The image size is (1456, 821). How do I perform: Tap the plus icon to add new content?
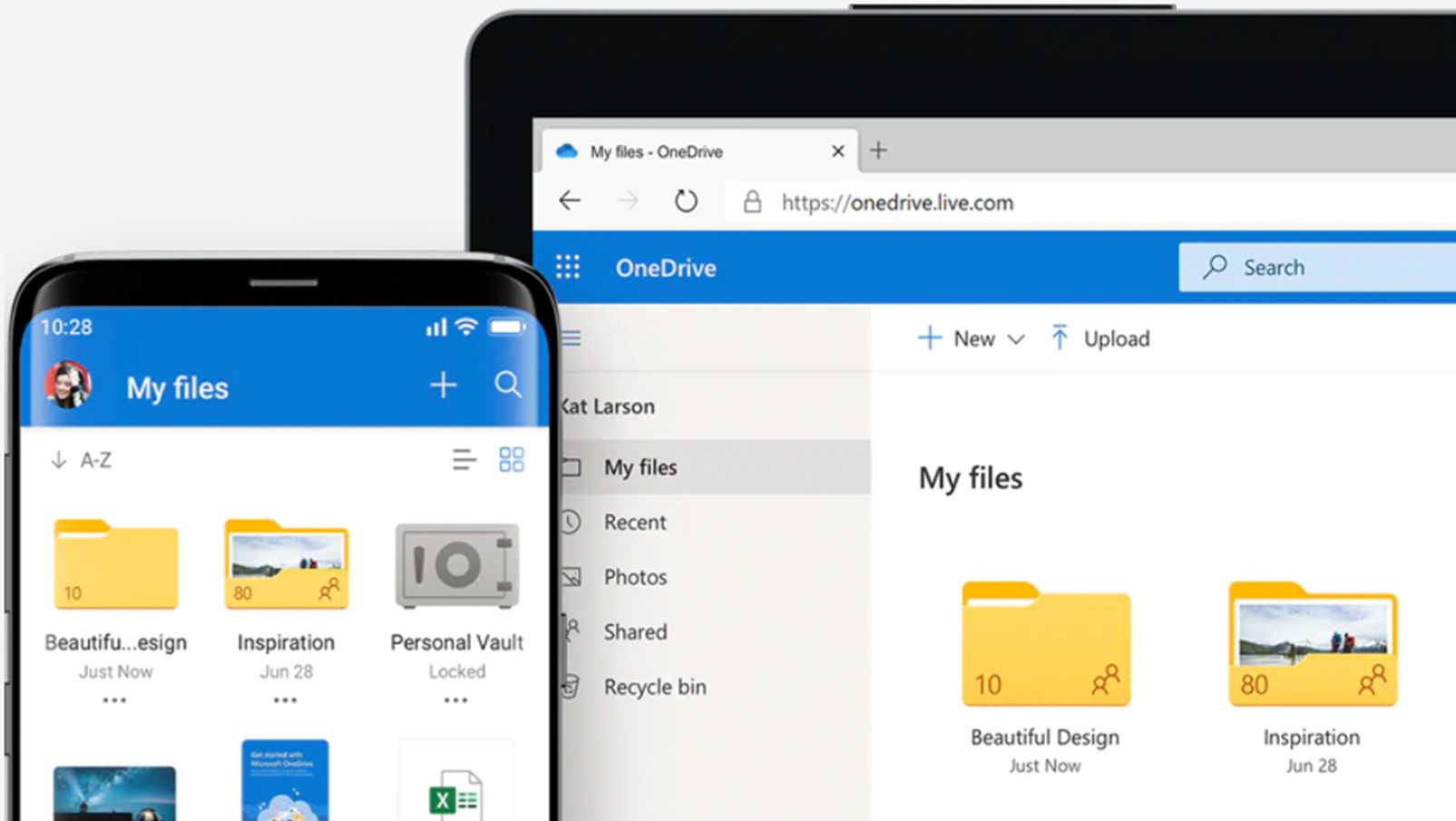coord(443,385)
